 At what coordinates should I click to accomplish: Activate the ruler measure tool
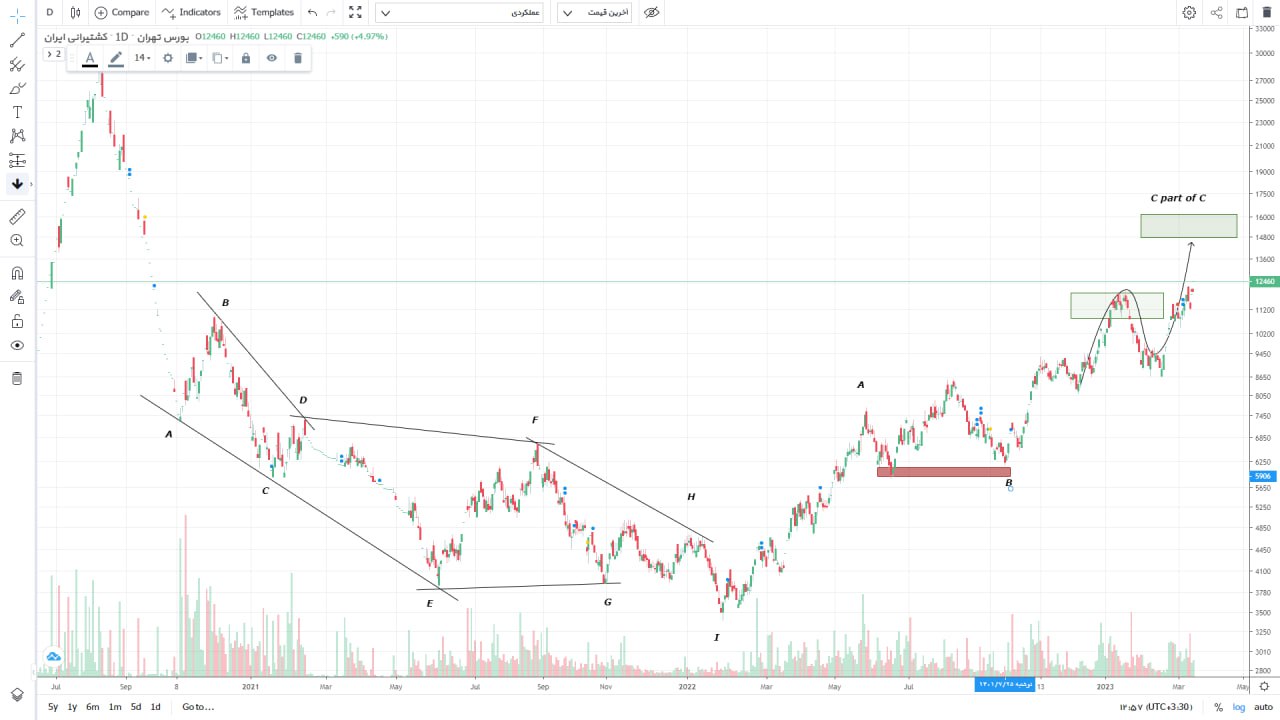click(x=17, y=216)
